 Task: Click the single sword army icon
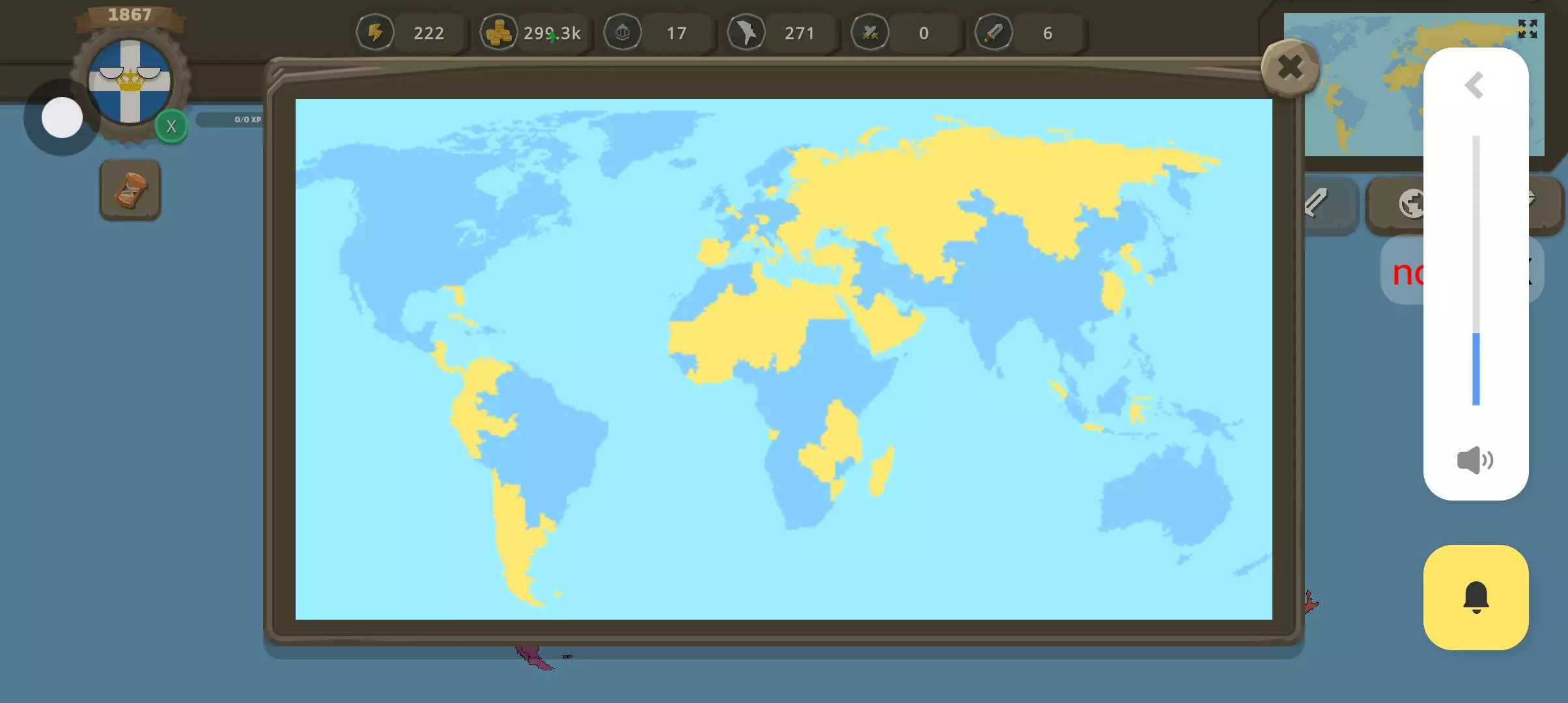994,33
